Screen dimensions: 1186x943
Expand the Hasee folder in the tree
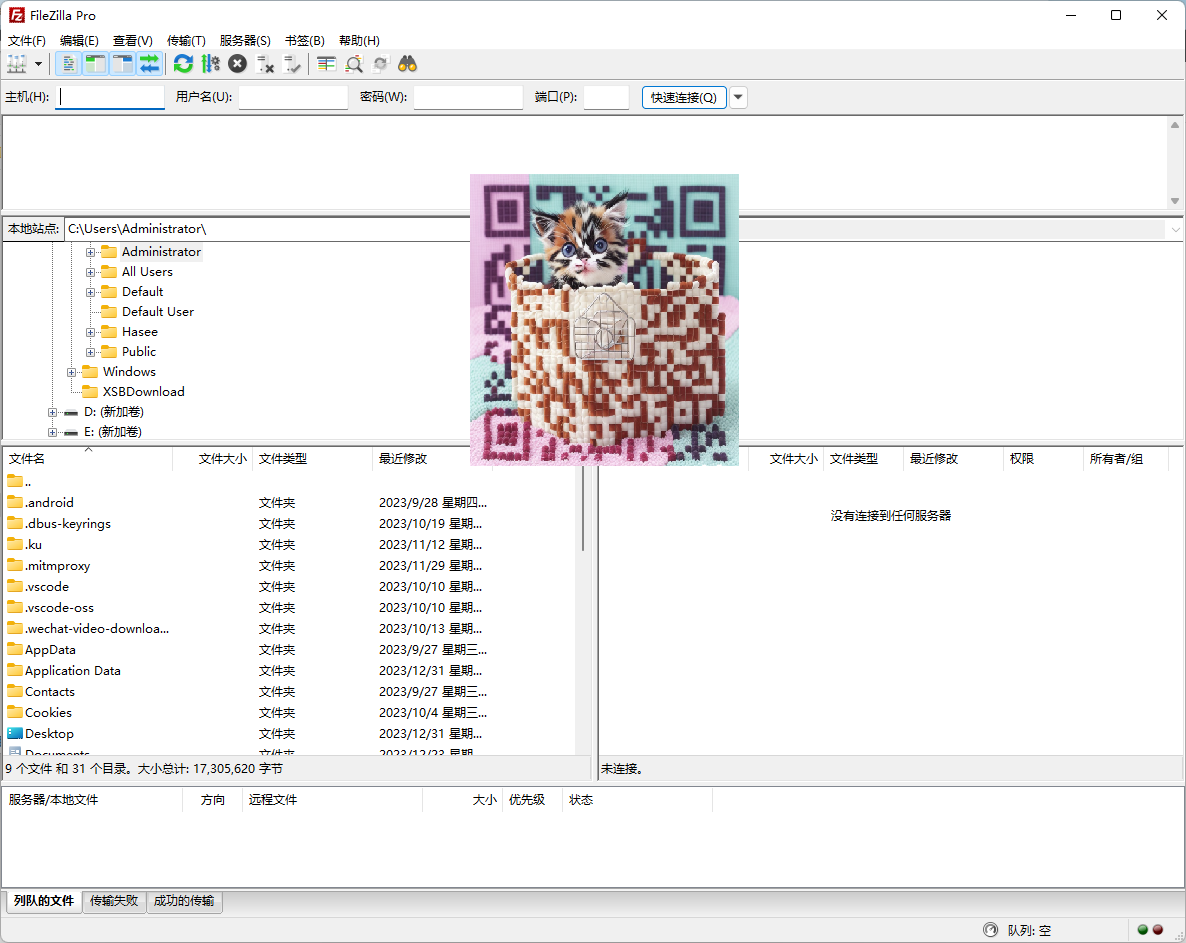pyautogui.click(x=89, y=331)
